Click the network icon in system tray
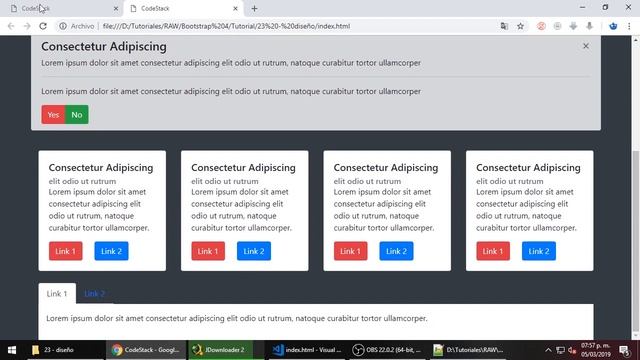The width and height of the screenshot is (640, 360). pyautogui.click(x=560, y=350)
